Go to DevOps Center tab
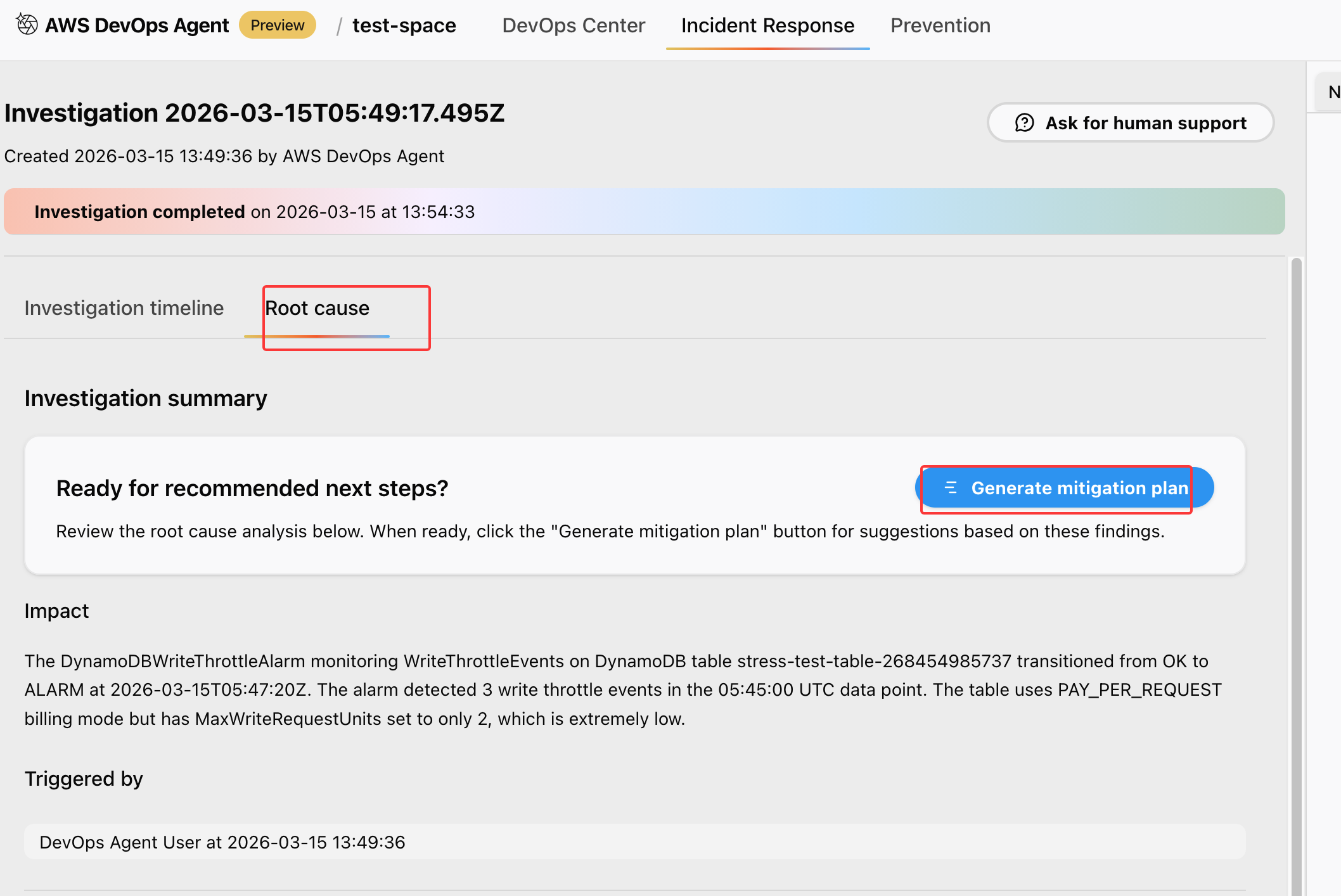The height and width of the screenshot is (896, 1341). click(573, 25)
